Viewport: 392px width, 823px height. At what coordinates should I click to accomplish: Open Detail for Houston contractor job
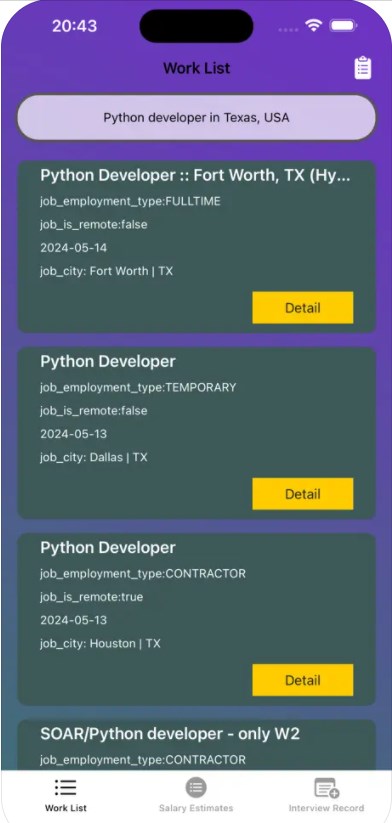302,680
